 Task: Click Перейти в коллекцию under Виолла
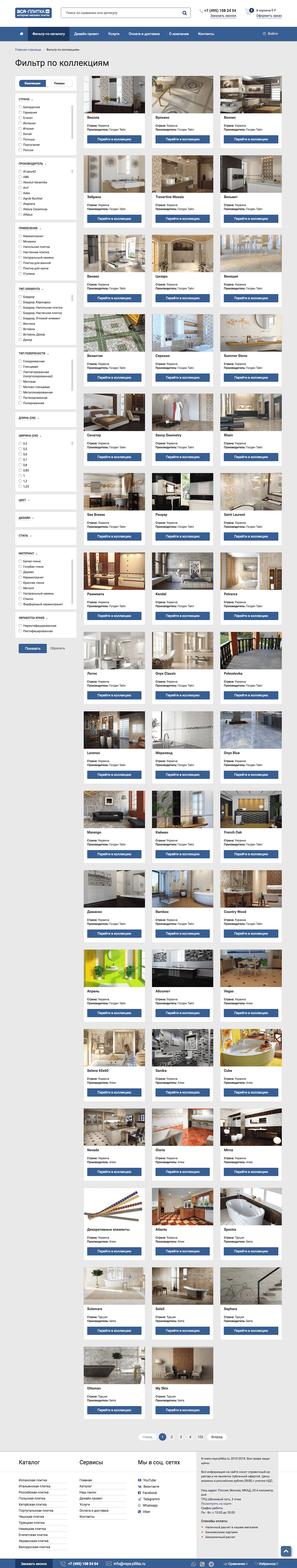[114, 139]
